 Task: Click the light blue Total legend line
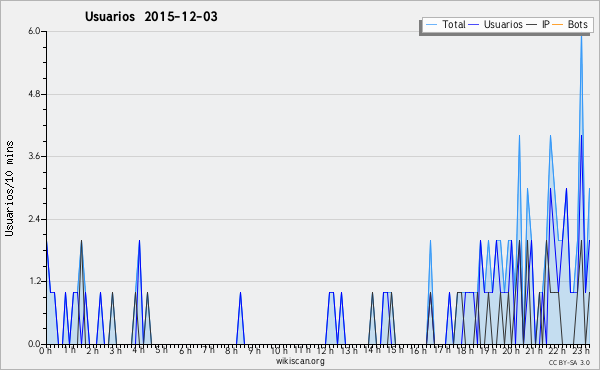click(431, 25)
